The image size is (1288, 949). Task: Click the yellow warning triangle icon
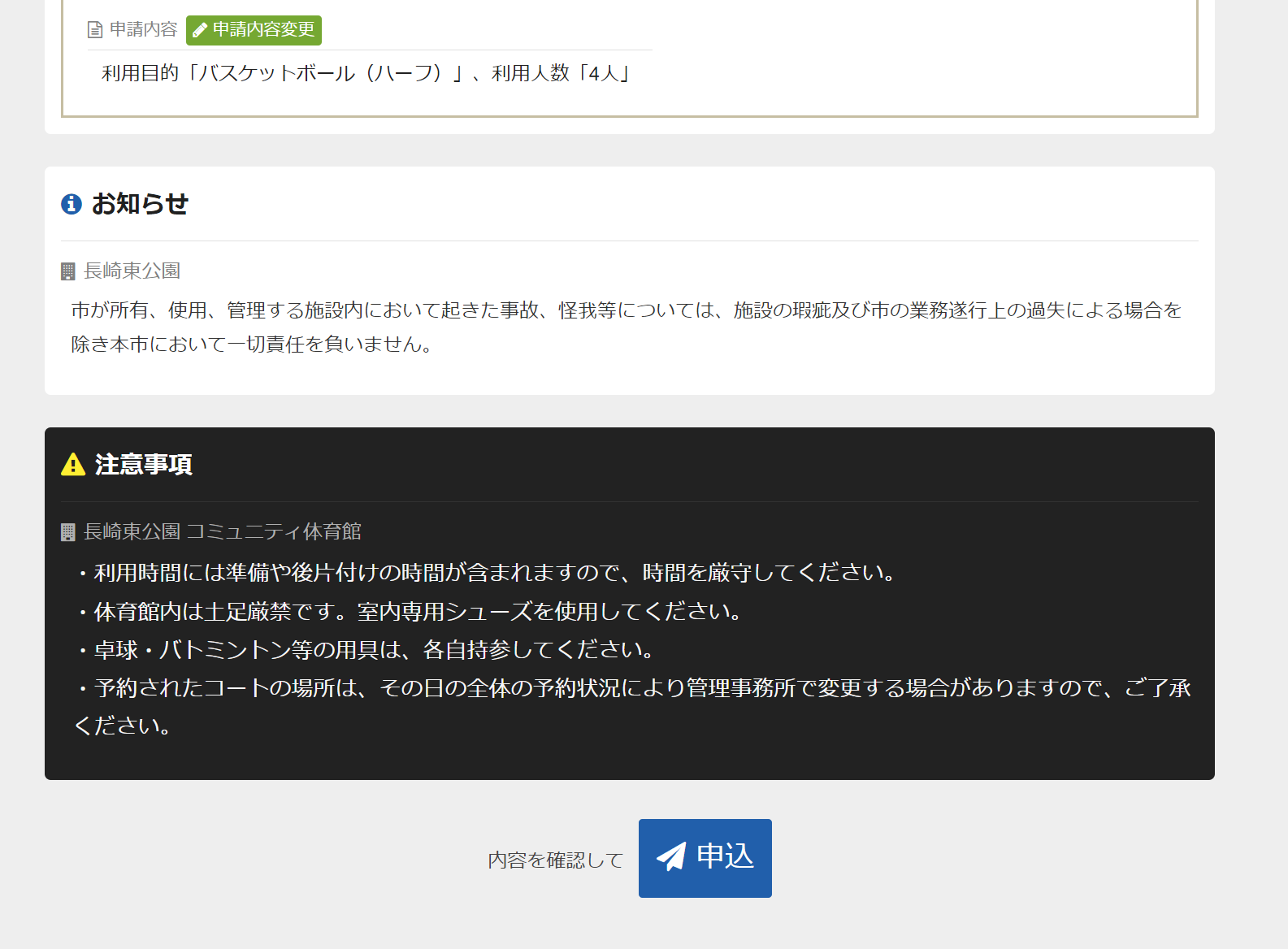tap(73, 465)
